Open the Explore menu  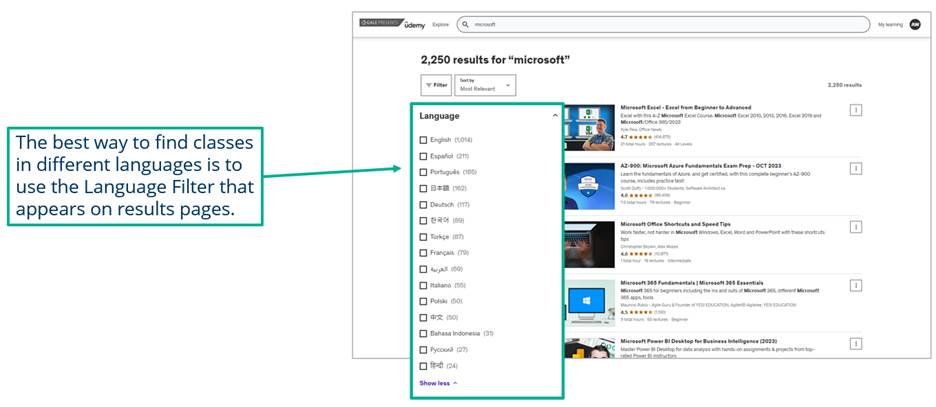(441, 24)
